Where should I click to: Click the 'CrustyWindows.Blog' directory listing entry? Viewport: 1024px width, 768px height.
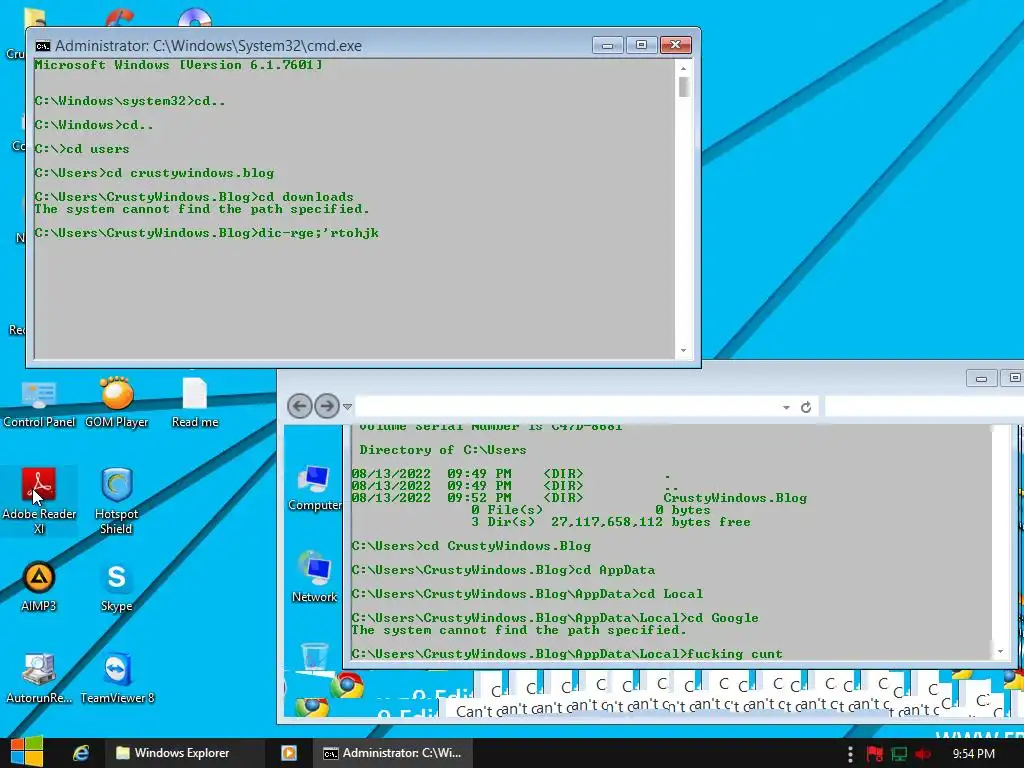[735, 498]
